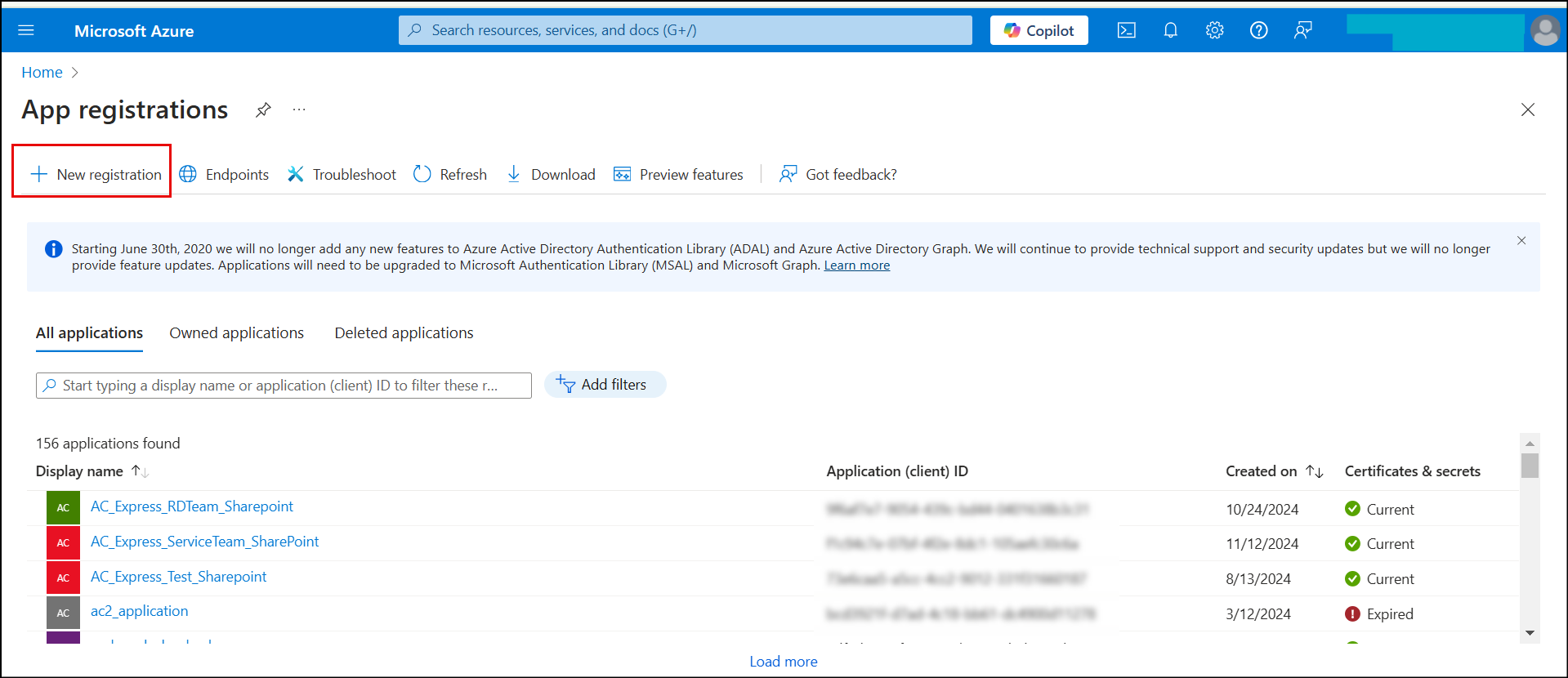The height and width of the screenshot is (678, 1568).
Task: Open the Learn more link in banner
Action: (857, 265)
